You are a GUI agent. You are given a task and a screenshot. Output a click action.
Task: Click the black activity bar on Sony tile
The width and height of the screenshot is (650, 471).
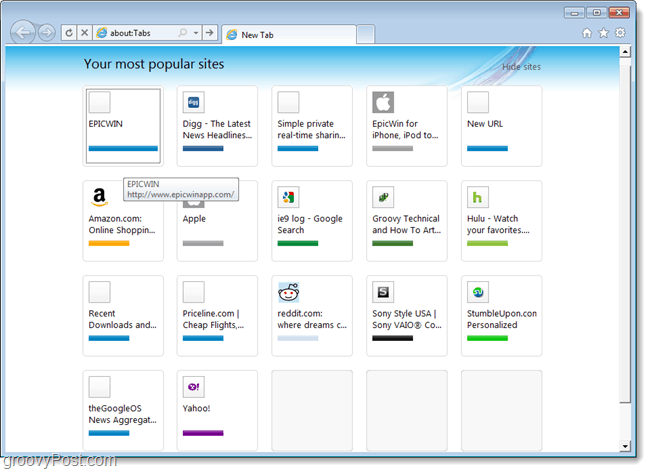pyautogui.click(x=393, y=338)
